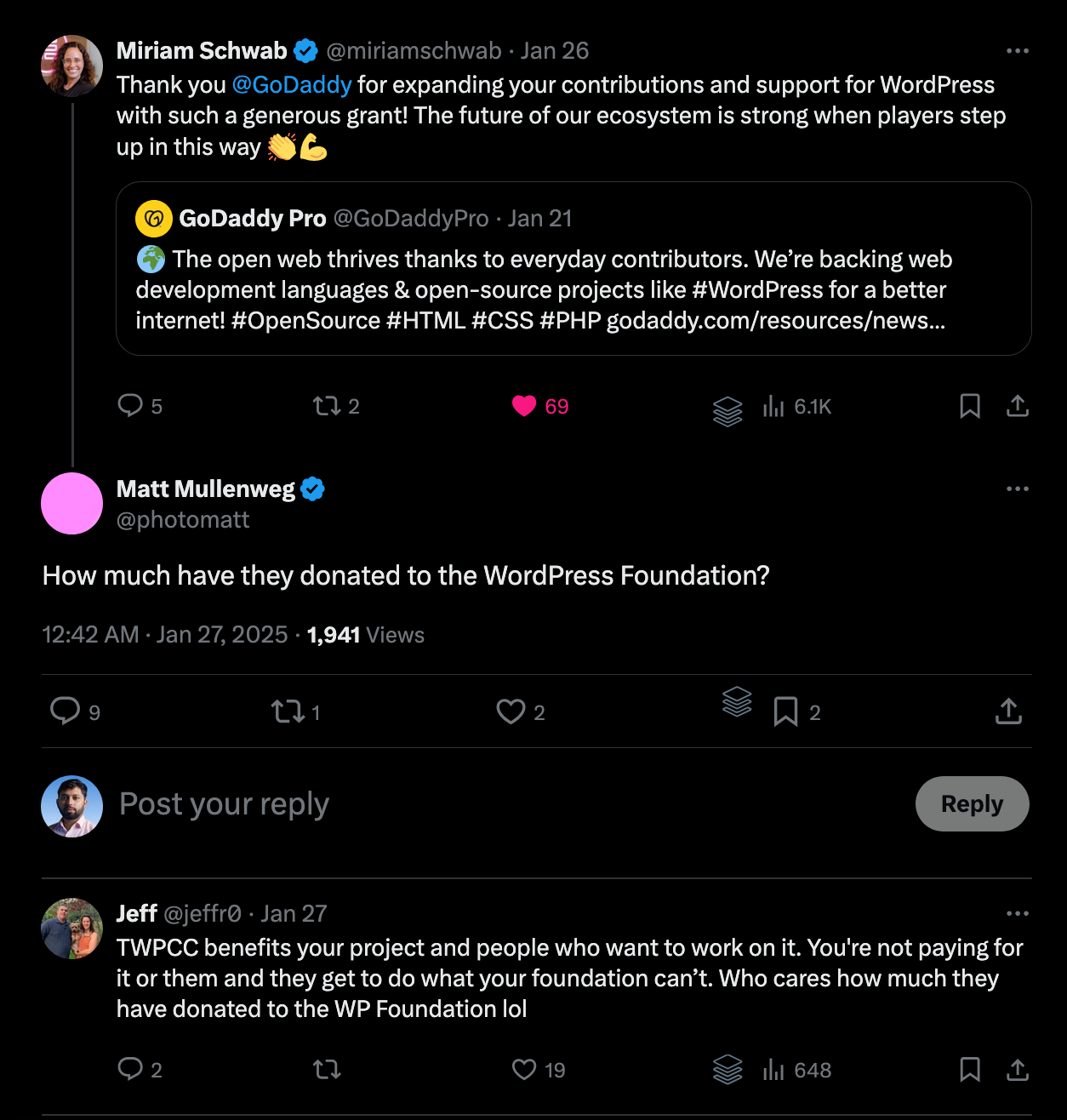Image resolution: width=1067 pixels, height=1120 pixels.
Task: Open more options on Matt Mullenweg's post
Action: (1017, 489)
